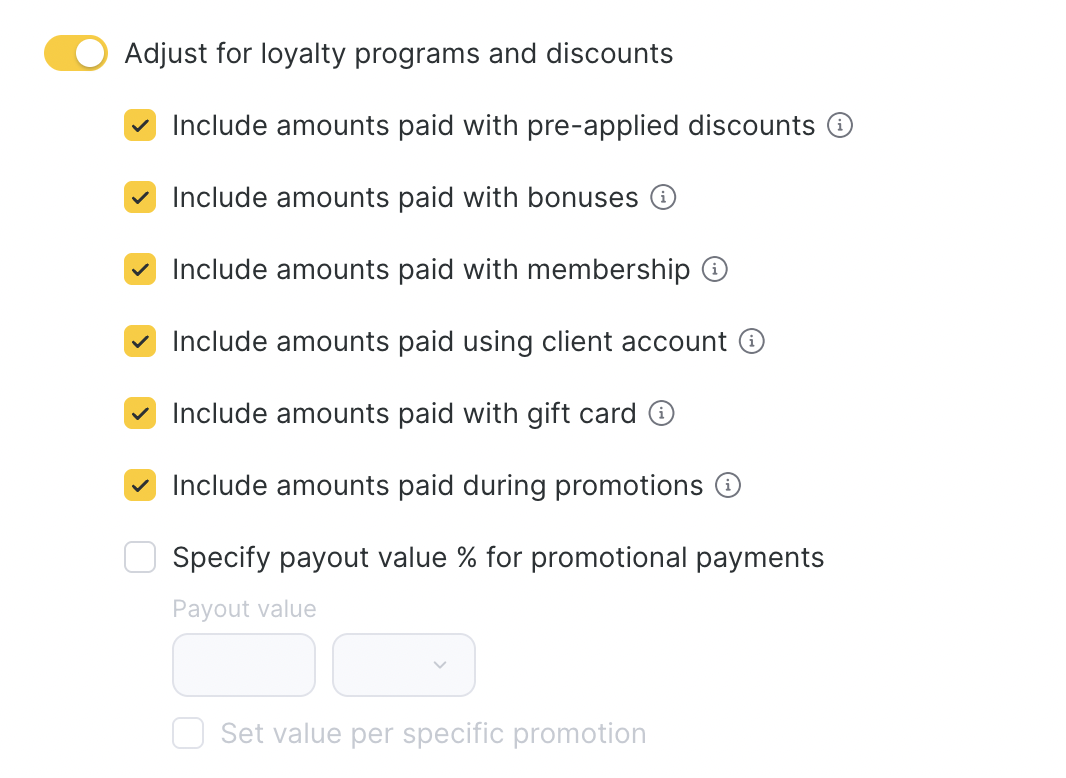Image resolution: width=1066 pixels, height=778 pixels.
Task: Check Set value per specific promotion
Action: tap(188, 733)
